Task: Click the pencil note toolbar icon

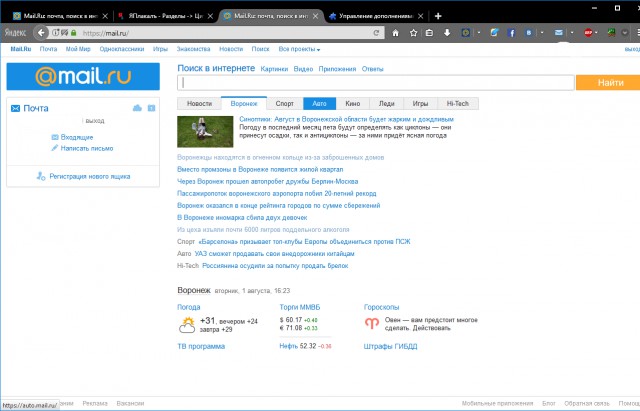Action: point(494,33)
